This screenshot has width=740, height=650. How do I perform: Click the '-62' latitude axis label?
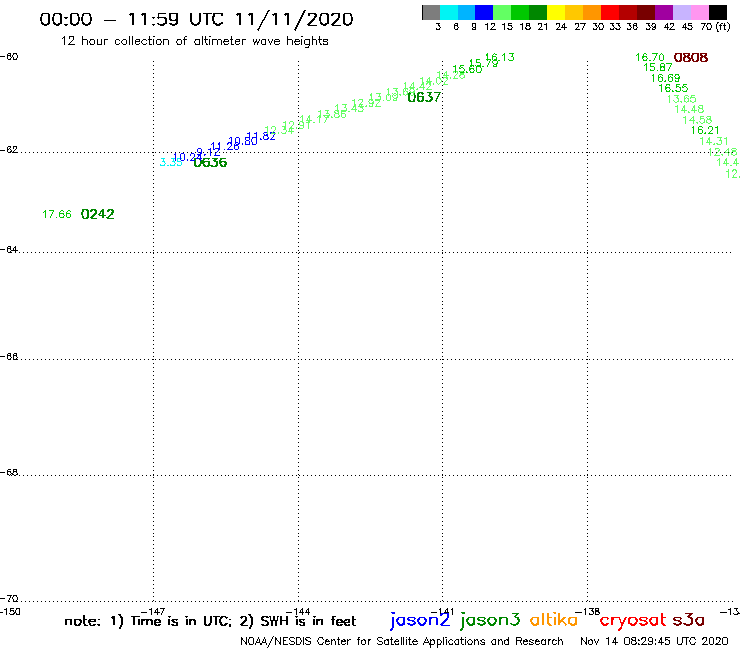coord(9,150)
